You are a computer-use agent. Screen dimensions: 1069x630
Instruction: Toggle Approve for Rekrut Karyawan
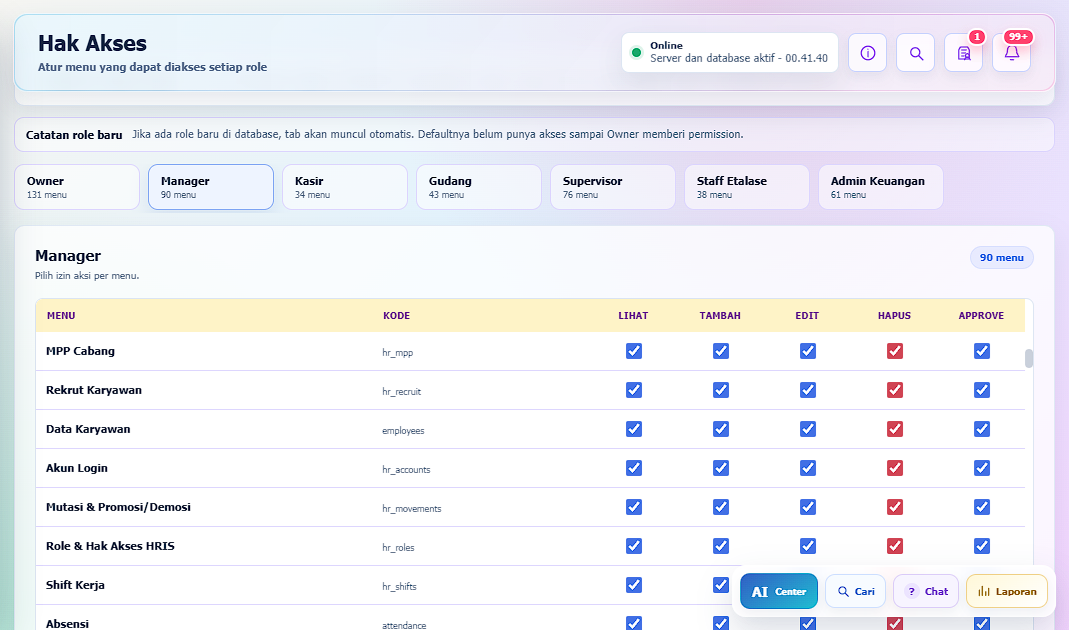(x=982, y=390)
